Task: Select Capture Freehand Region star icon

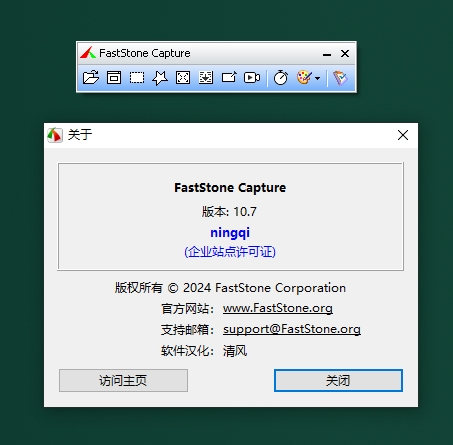Action: (160, 78)
